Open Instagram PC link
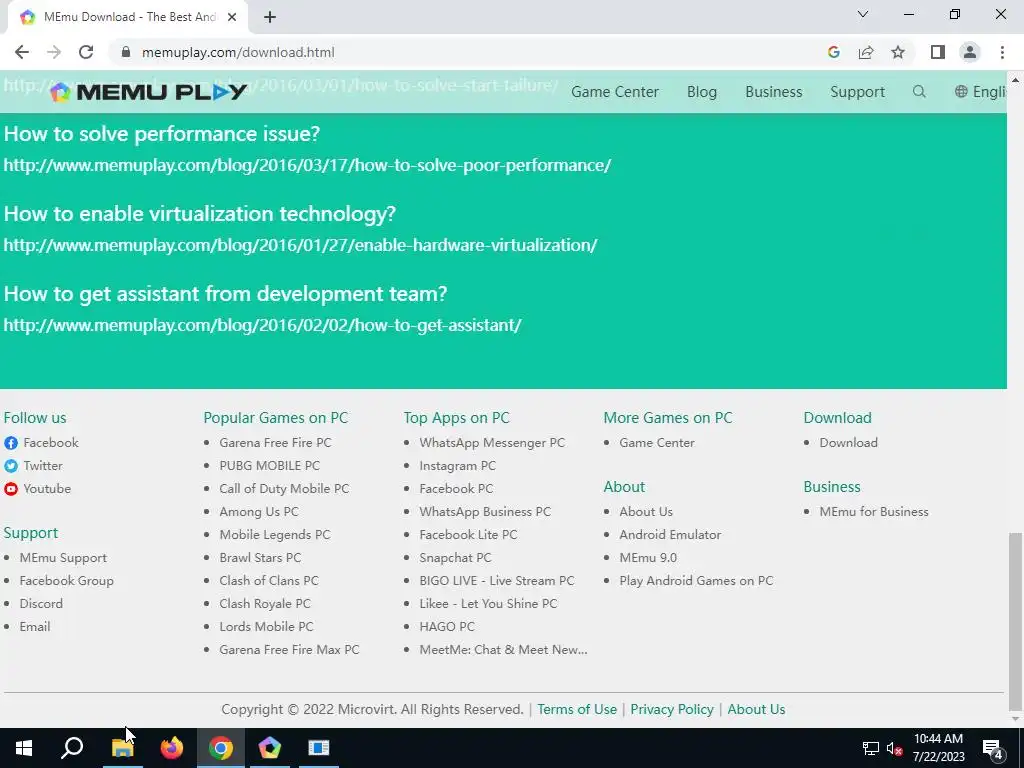This screenshot has height=768, width=1024. click(x=457, y=466)
